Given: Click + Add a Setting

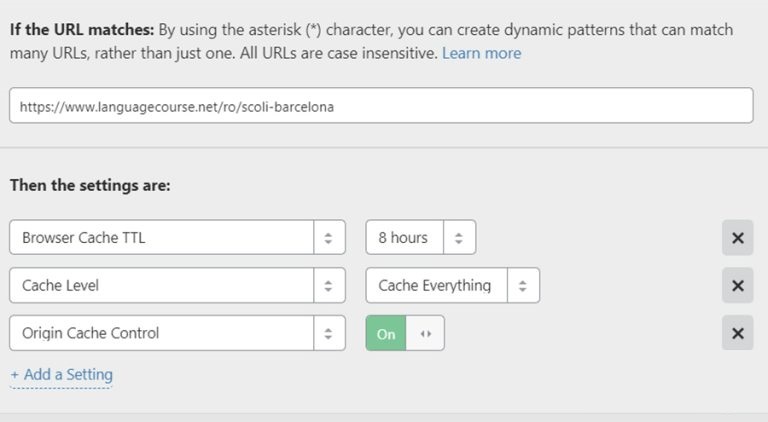Looking at the screenshot, I should click(61, 375).
